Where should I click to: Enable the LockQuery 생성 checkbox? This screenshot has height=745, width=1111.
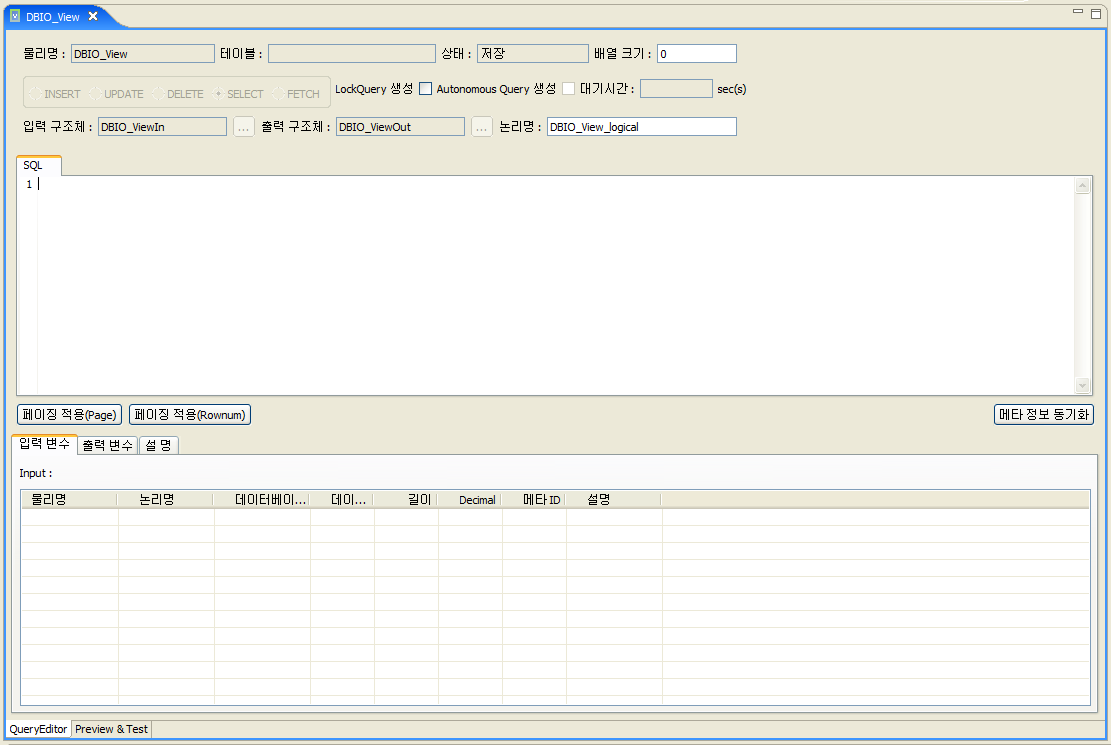click(425, 89)
